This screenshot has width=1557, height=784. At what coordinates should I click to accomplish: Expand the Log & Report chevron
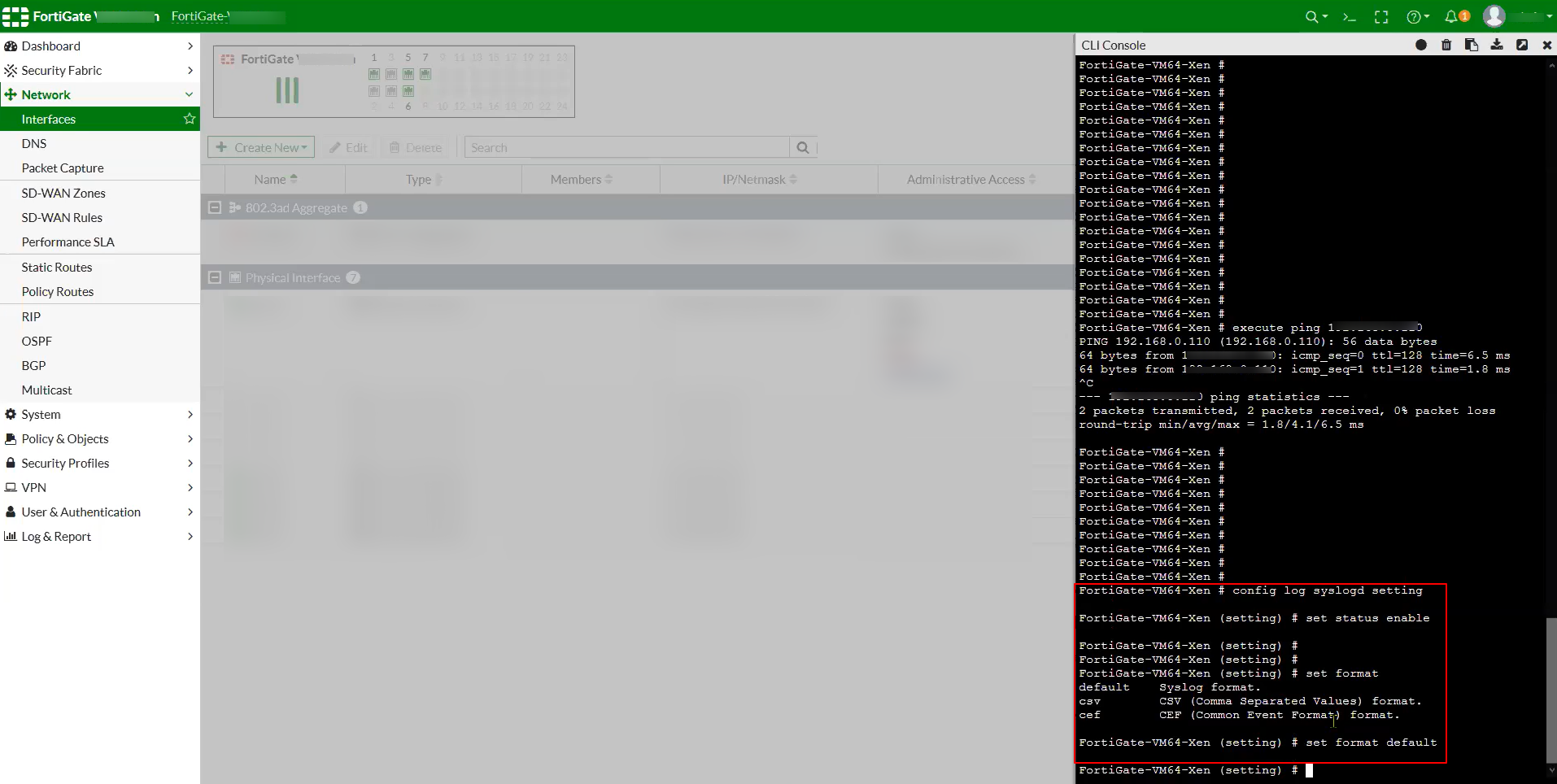(x=190, y=536)
